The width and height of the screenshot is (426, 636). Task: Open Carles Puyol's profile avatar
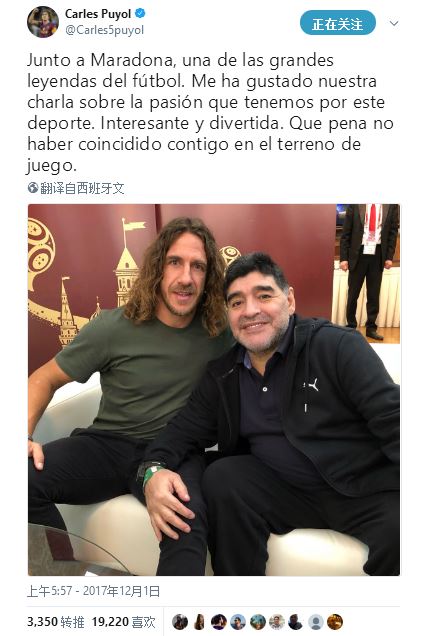tap(43, 22)
